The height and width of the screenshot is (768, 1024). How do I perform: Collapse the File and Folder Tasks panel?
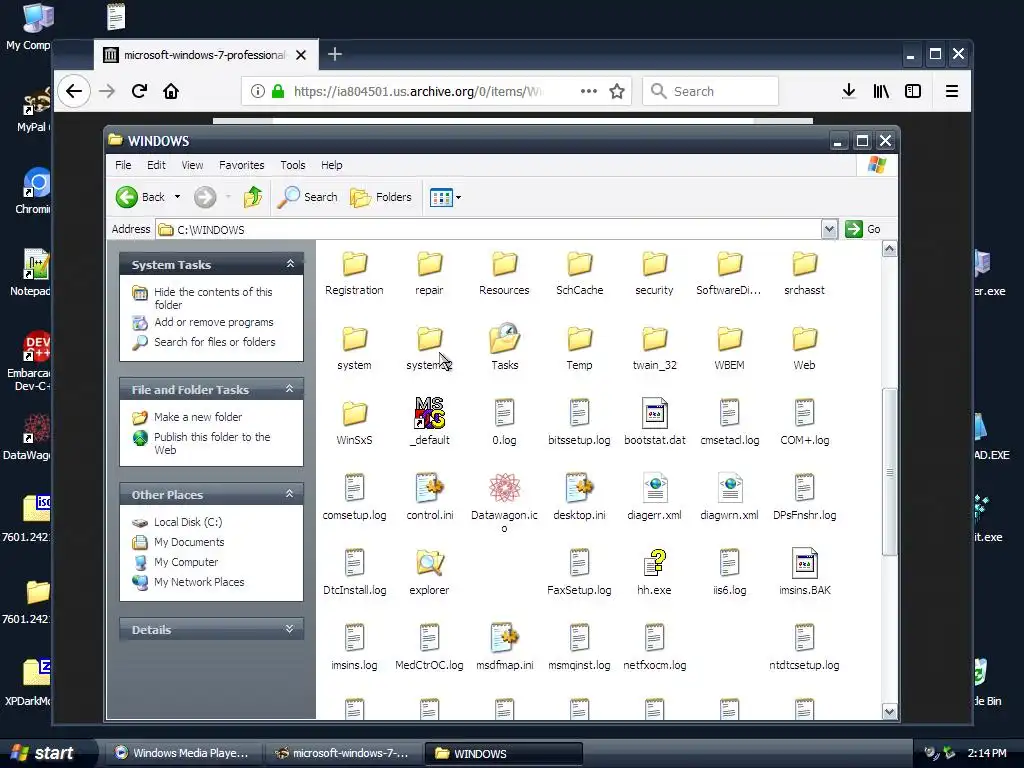[289, 389]
